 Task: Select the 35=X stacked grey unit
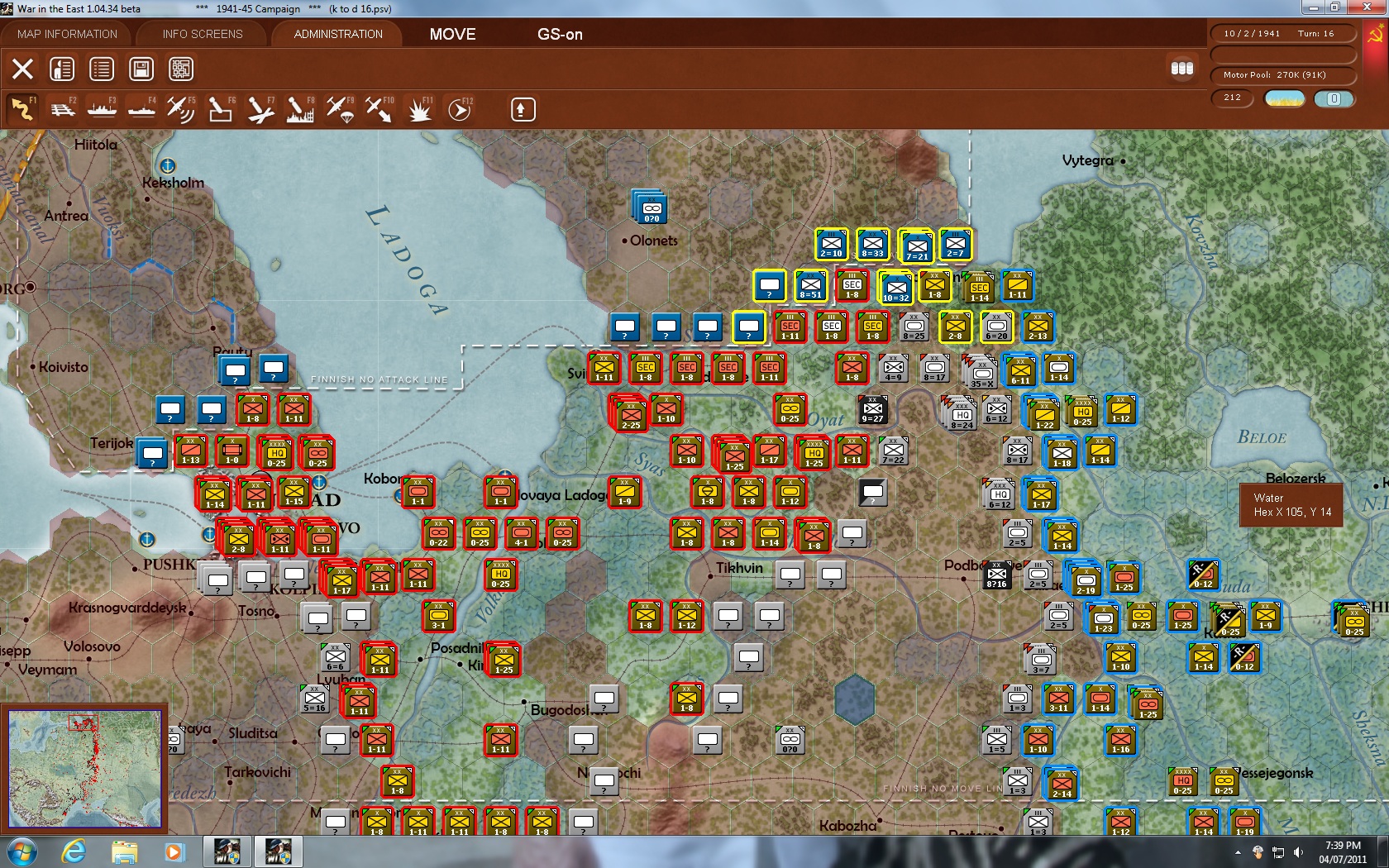pos(981,372)
